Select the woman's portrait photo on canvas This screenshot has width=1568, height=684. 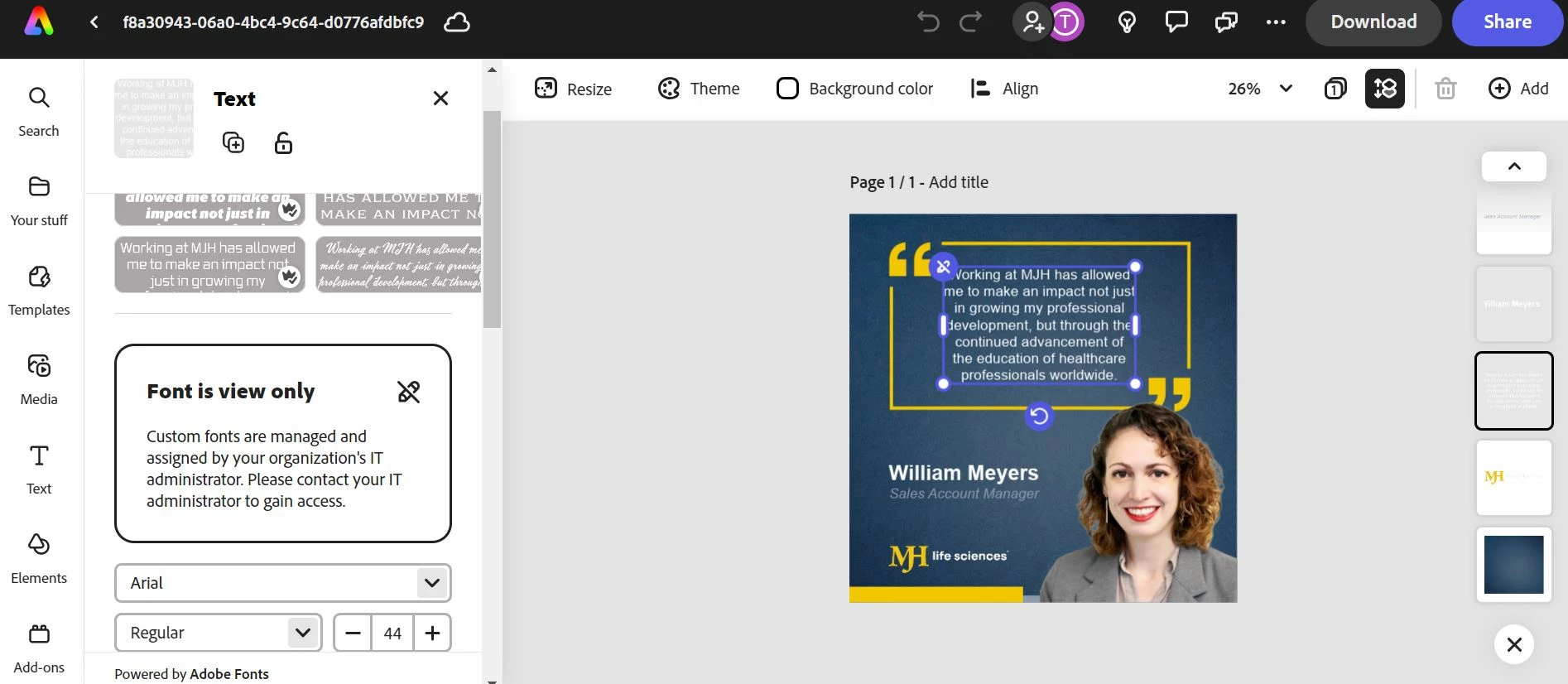click(x=1140, y=505)
